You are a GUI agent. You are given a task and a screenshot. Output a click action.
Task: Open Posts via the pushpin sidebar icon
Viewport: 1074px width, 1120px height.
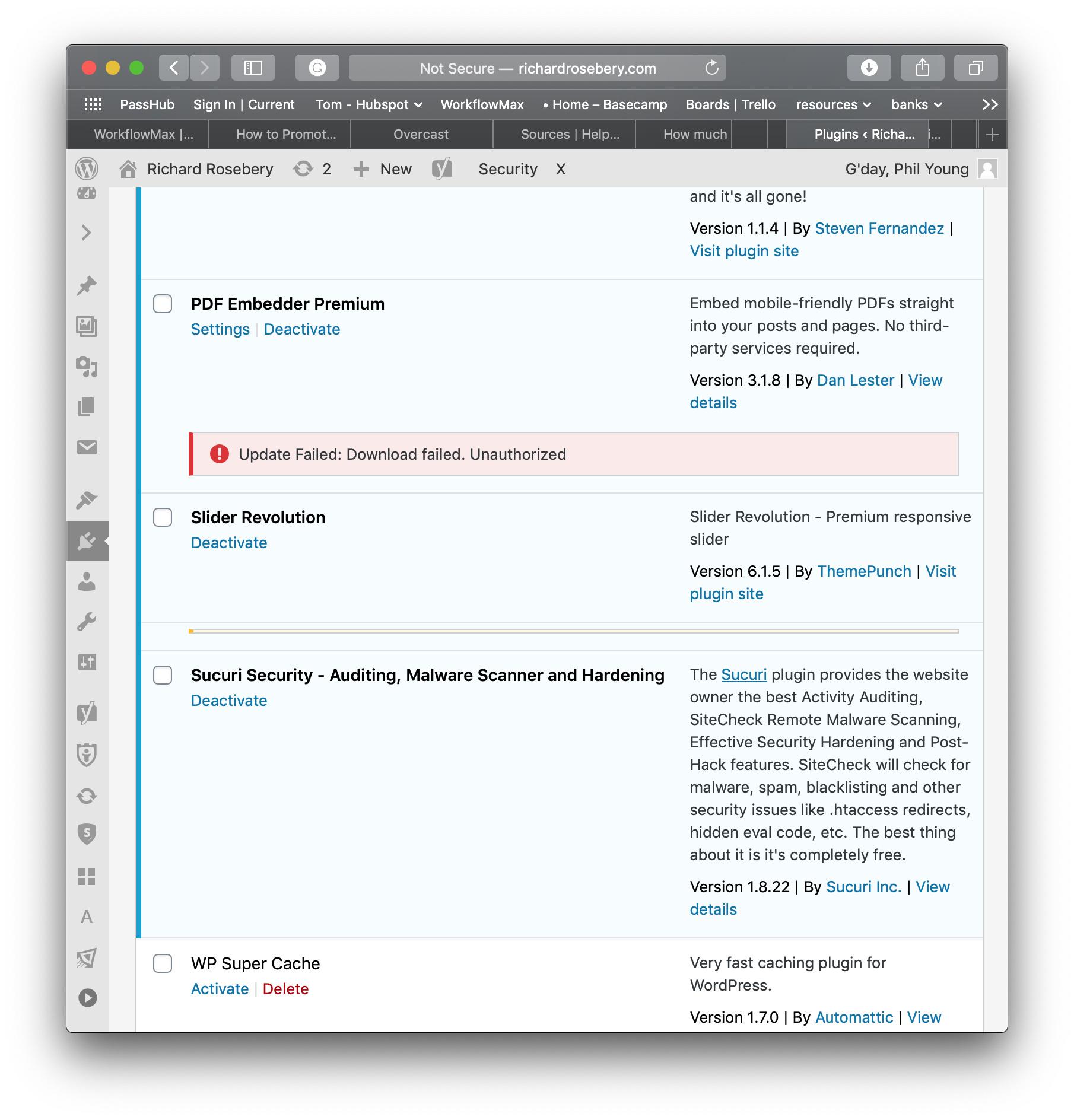(x=87, y=286)
